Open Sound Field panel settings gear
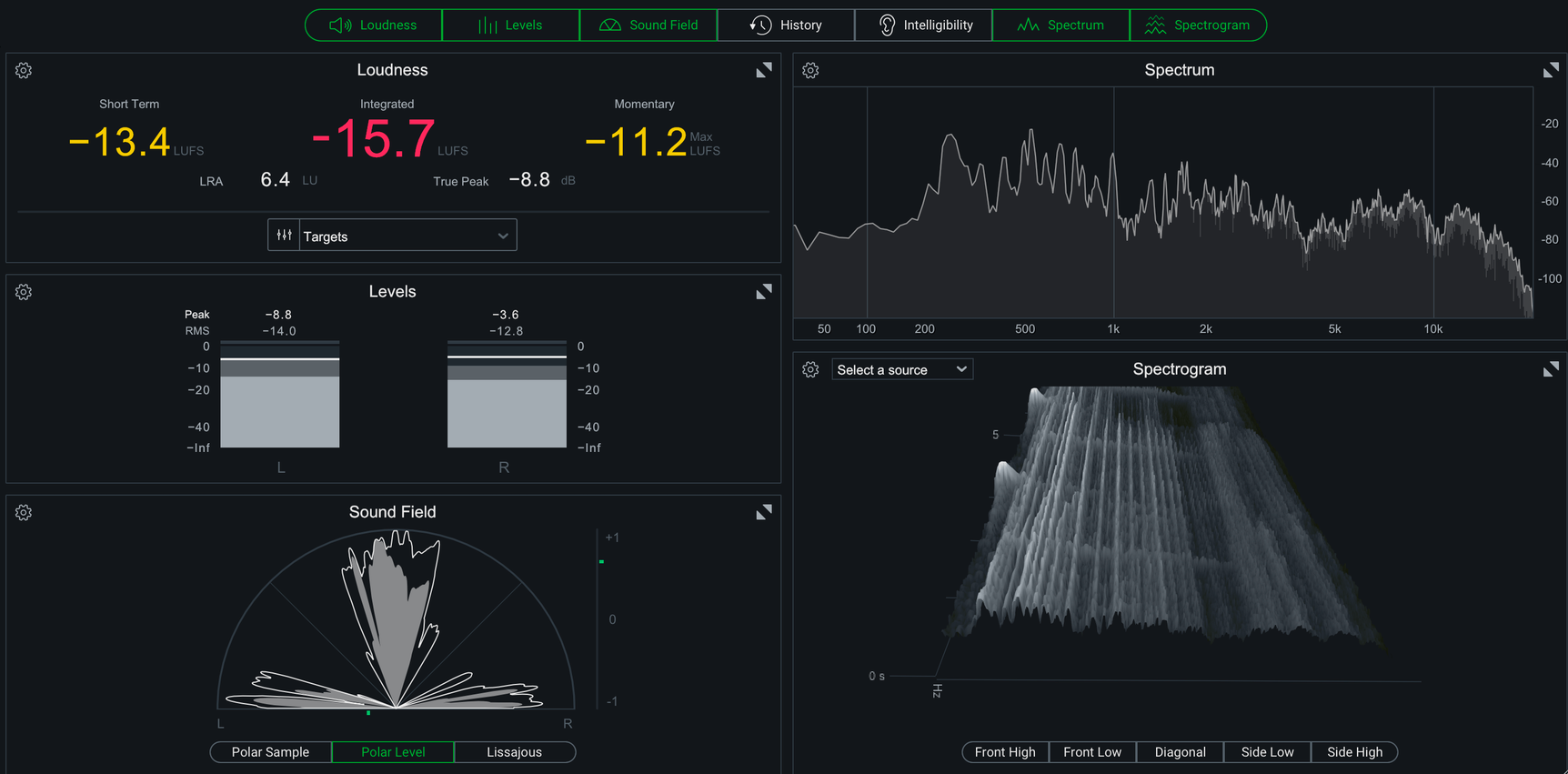The width and height of the screenshot is (1568, 774). click(24, 513)
